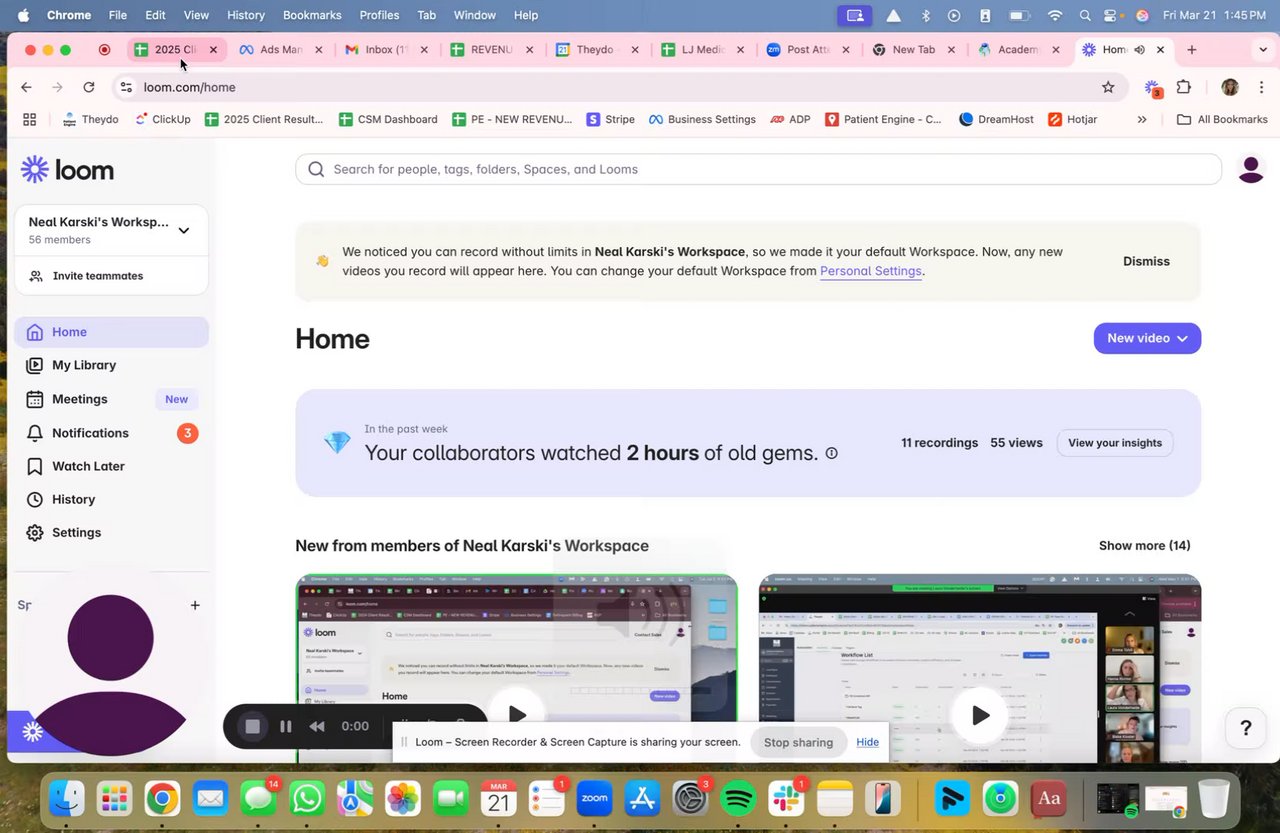This screenshot has height=833, width=1280.
Task: Open History in the Loom sidebar
Action: point(111,499)
